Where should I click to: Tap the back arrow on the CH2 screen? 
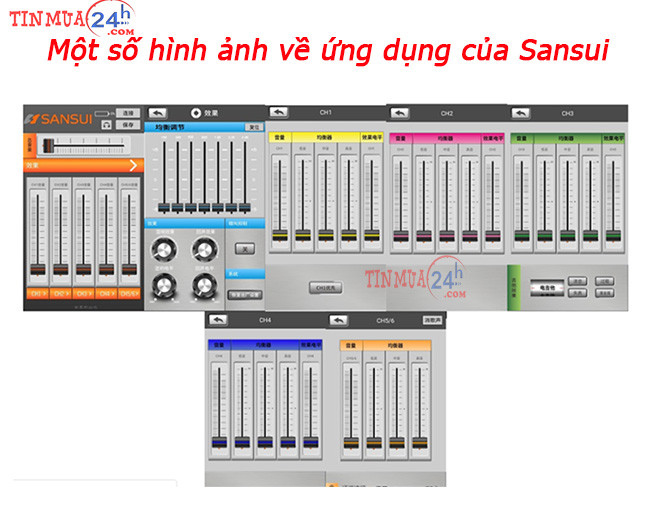click(x=400, y=113)
